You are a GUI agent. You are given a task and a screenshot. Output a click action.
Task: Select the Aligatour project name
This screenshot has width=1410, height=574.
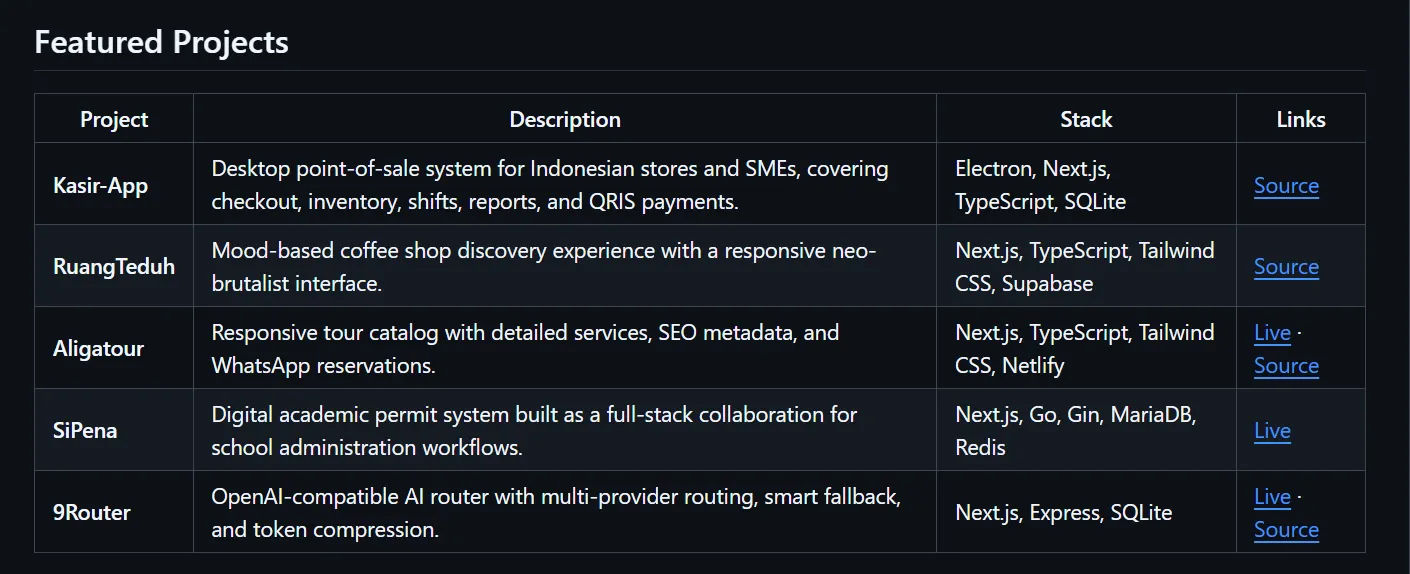[98, 349]
